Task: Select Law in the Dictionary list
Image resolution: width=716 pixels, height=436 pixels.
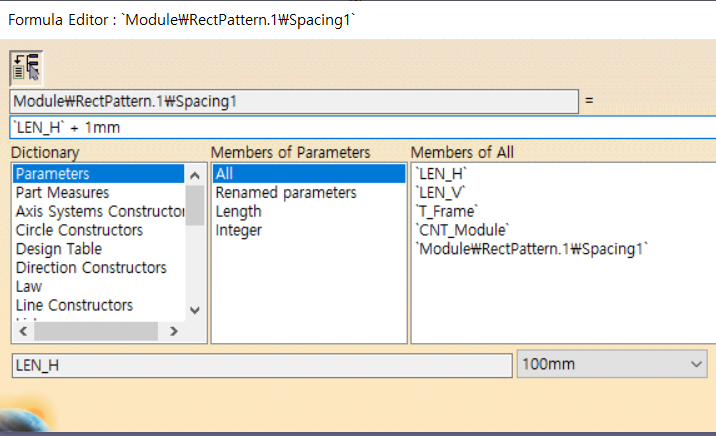Action: pos(98,286)
